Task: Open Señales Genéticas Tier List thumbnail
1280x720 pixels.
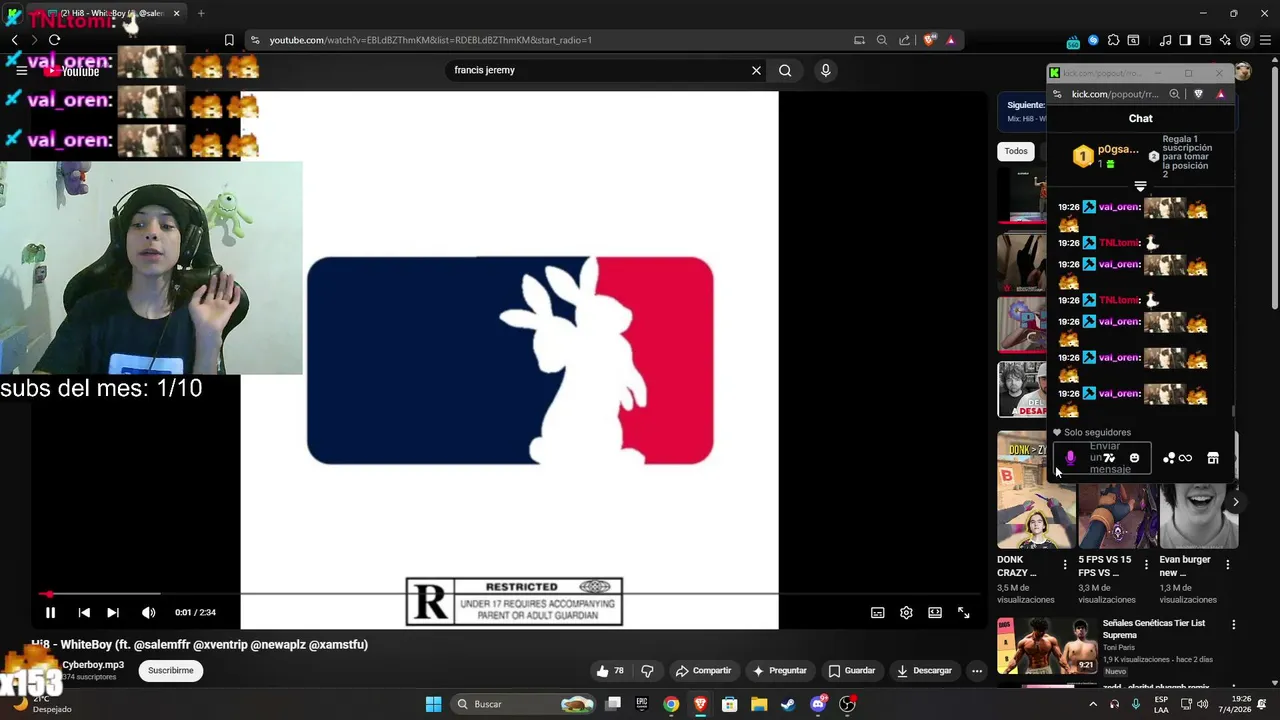Action: (1047, 646)
